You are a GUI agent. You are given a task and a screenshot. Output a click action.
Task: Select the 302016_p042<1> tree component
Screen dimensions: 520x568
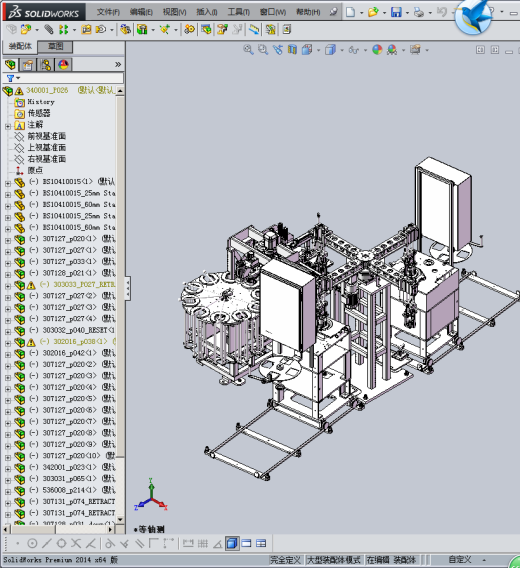coord(70,353)
